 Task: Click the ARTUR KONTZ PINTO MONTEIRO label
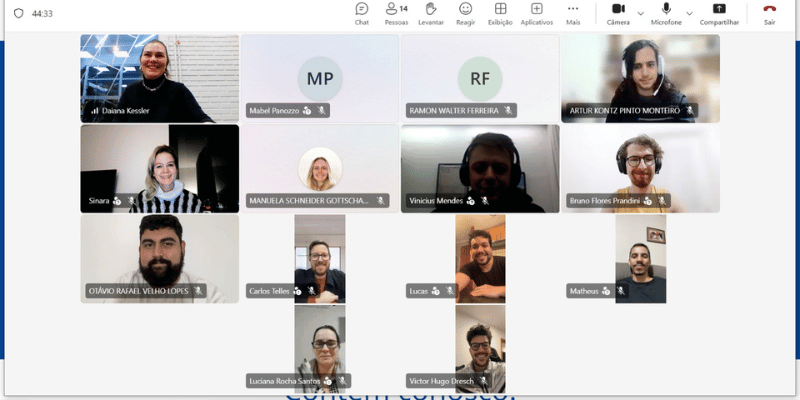(624, 111)
